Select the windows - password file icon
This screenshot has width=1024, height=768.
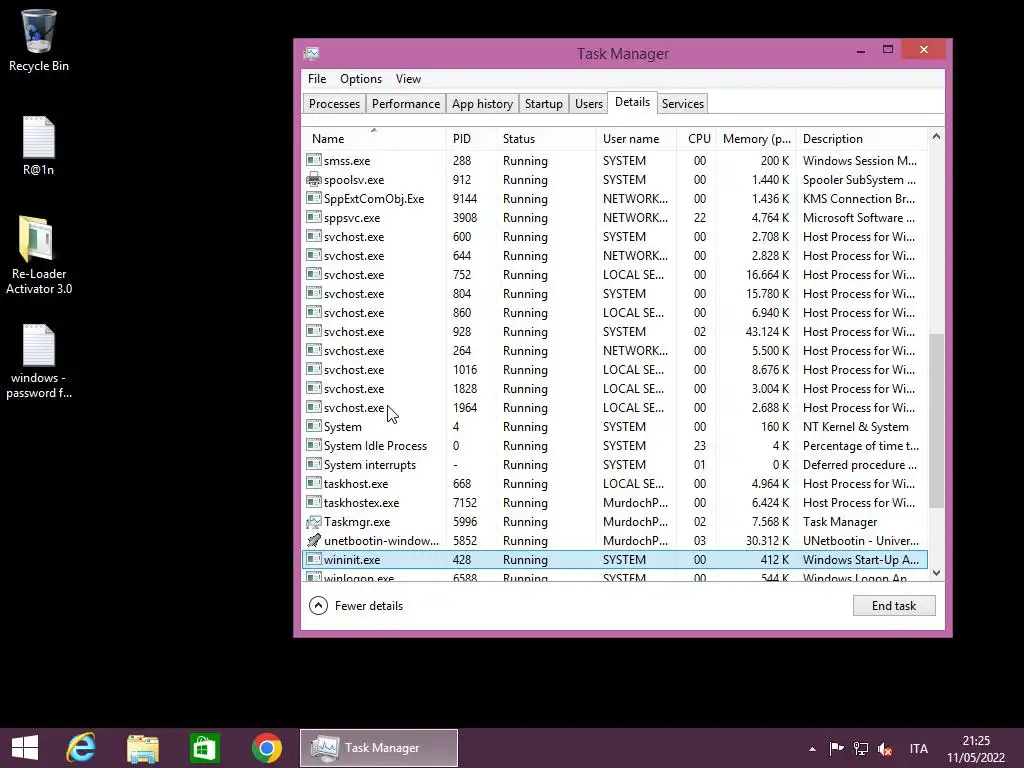coord(39,361)
